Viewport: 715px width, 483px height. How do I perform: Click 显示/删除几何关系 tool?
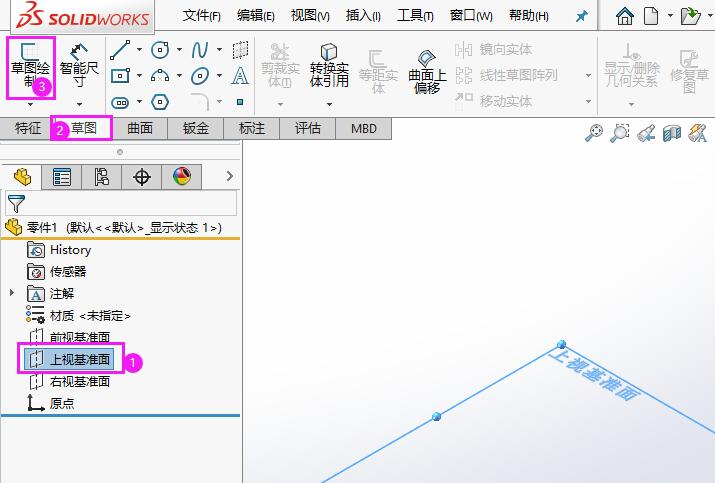click(x=632, y=66)
